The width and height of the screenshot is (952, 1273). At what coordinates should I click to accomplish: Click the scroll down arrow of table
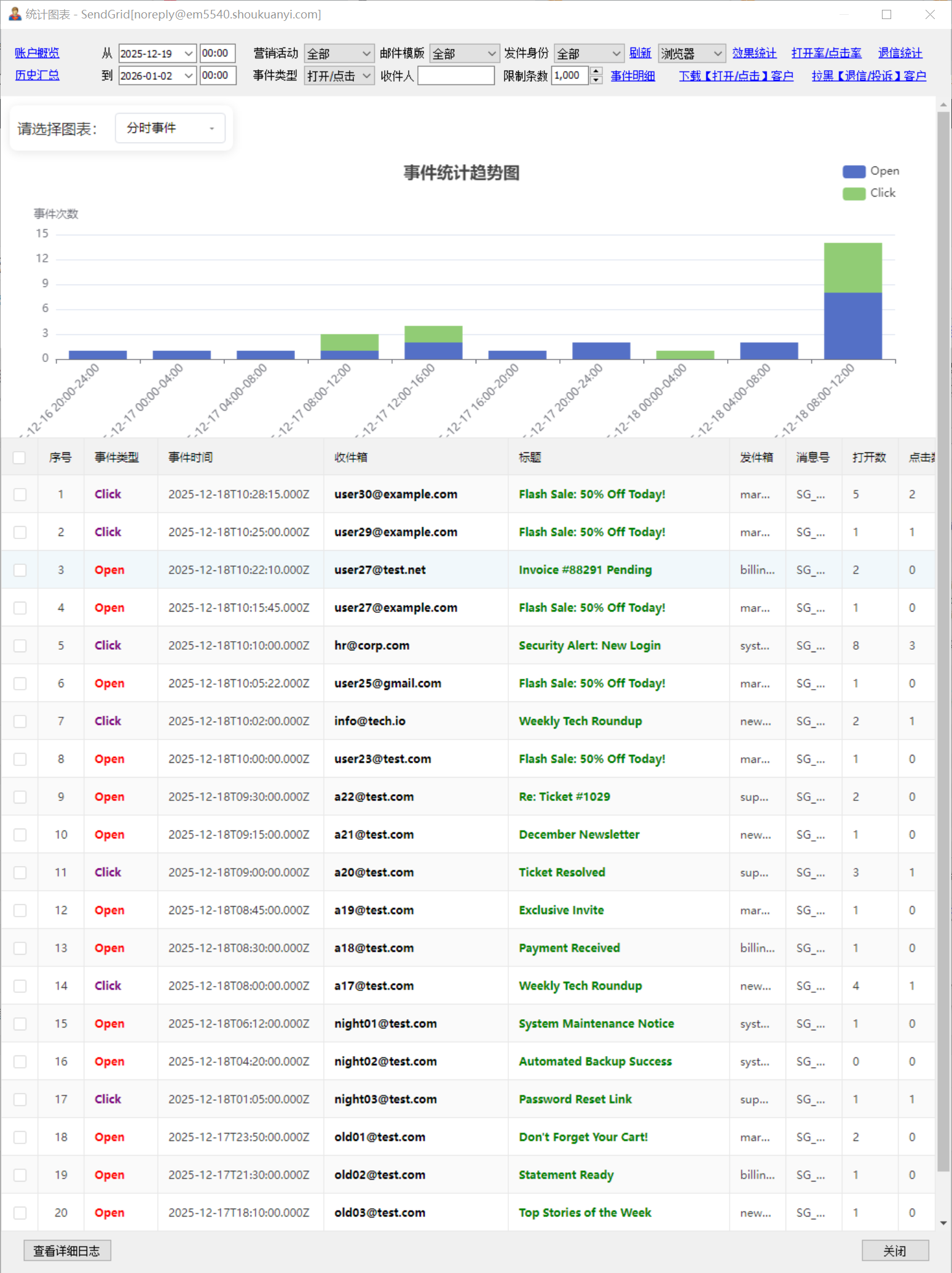tap(943, 1223)
